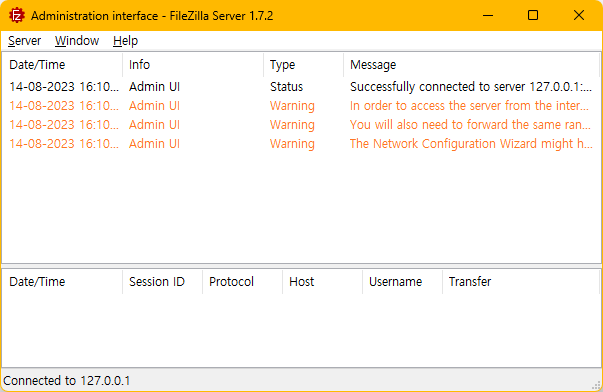Open the Window menu
Image resolution: width=603 pixels, height=392 pixels.
click(77, 41)
